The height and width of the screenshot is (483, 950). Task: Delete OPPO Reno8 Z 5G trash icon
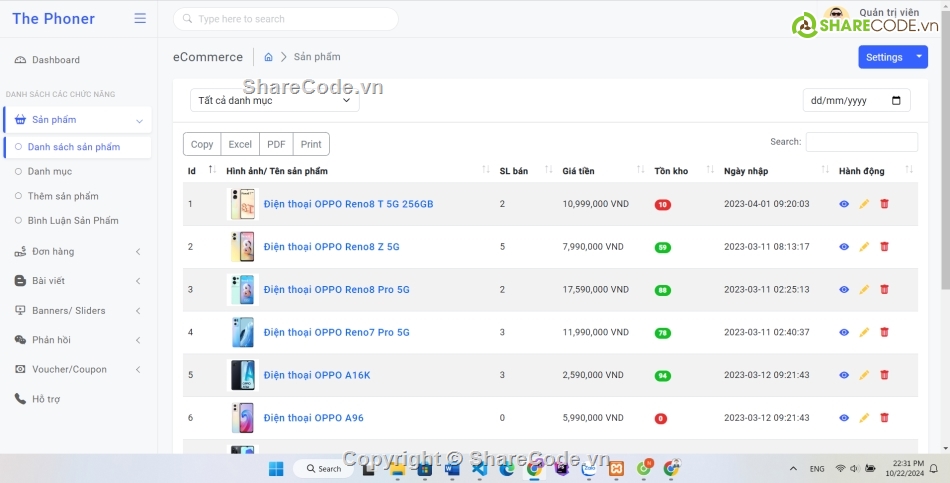tap(884, 247)
